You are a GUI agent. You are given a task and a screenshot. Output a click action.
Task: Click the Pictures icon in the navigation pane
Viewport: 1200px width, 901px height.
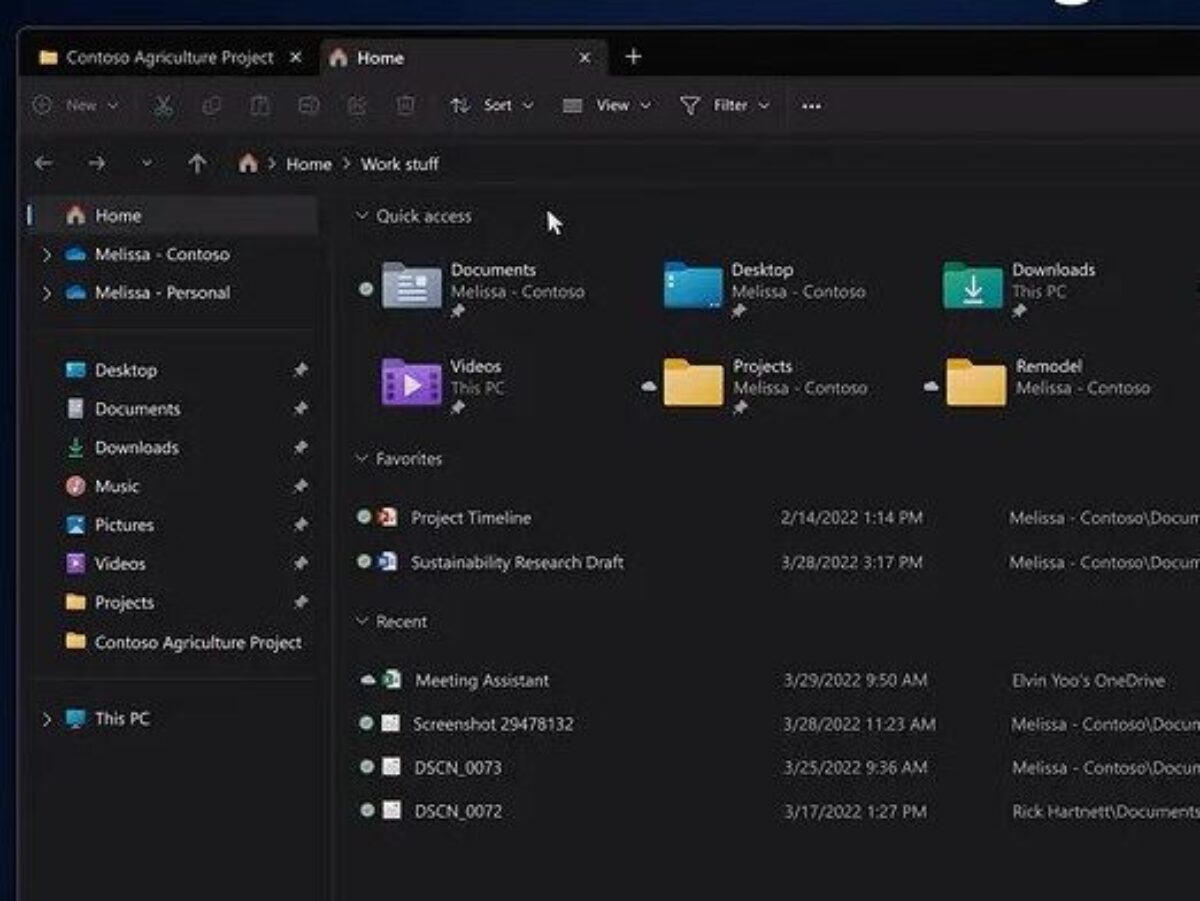(75, 525)
